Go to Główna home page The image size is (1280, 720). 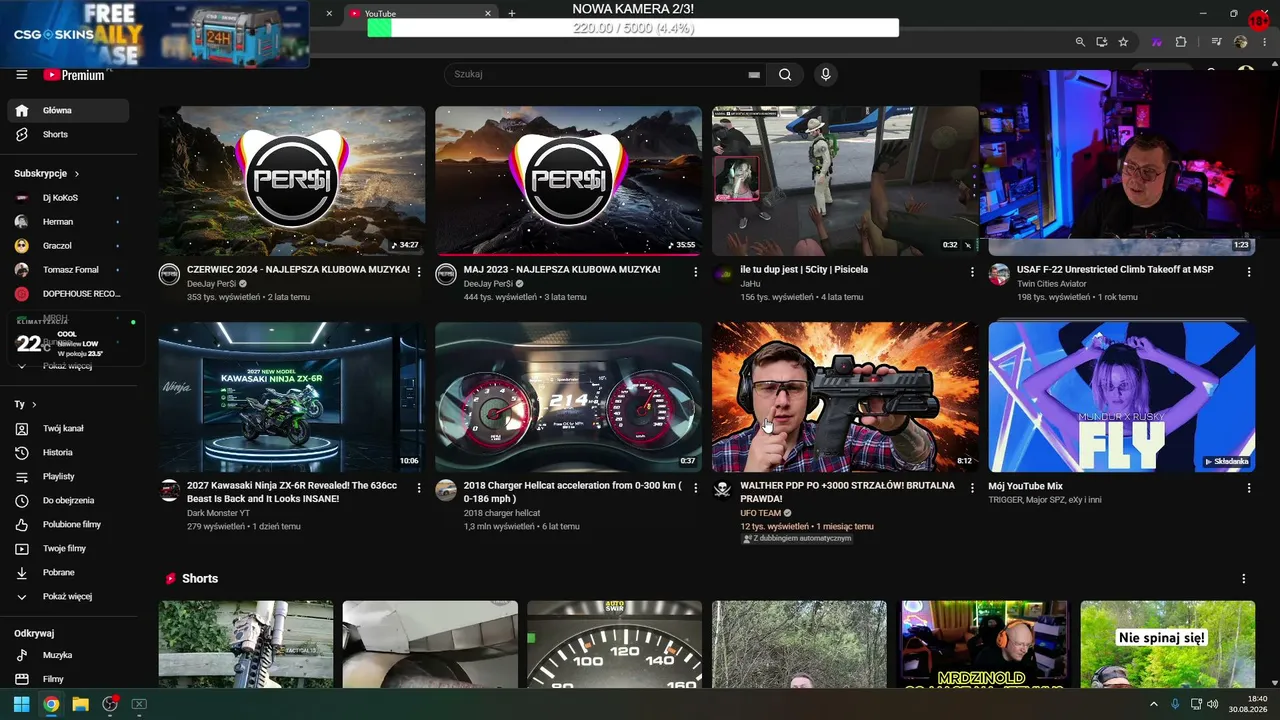point(68,110)
